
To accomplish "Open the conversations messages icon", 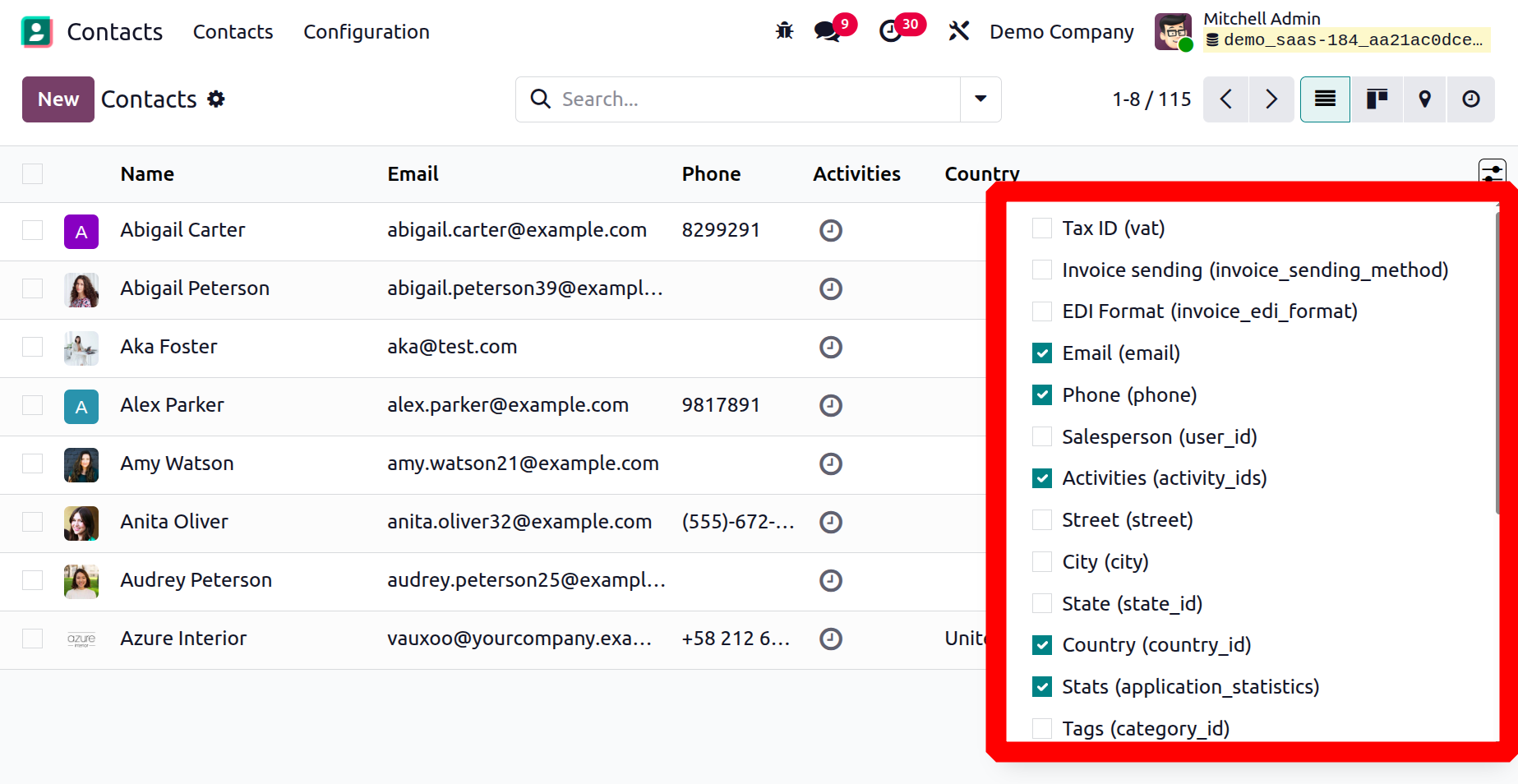I will [x=827, y=31].
